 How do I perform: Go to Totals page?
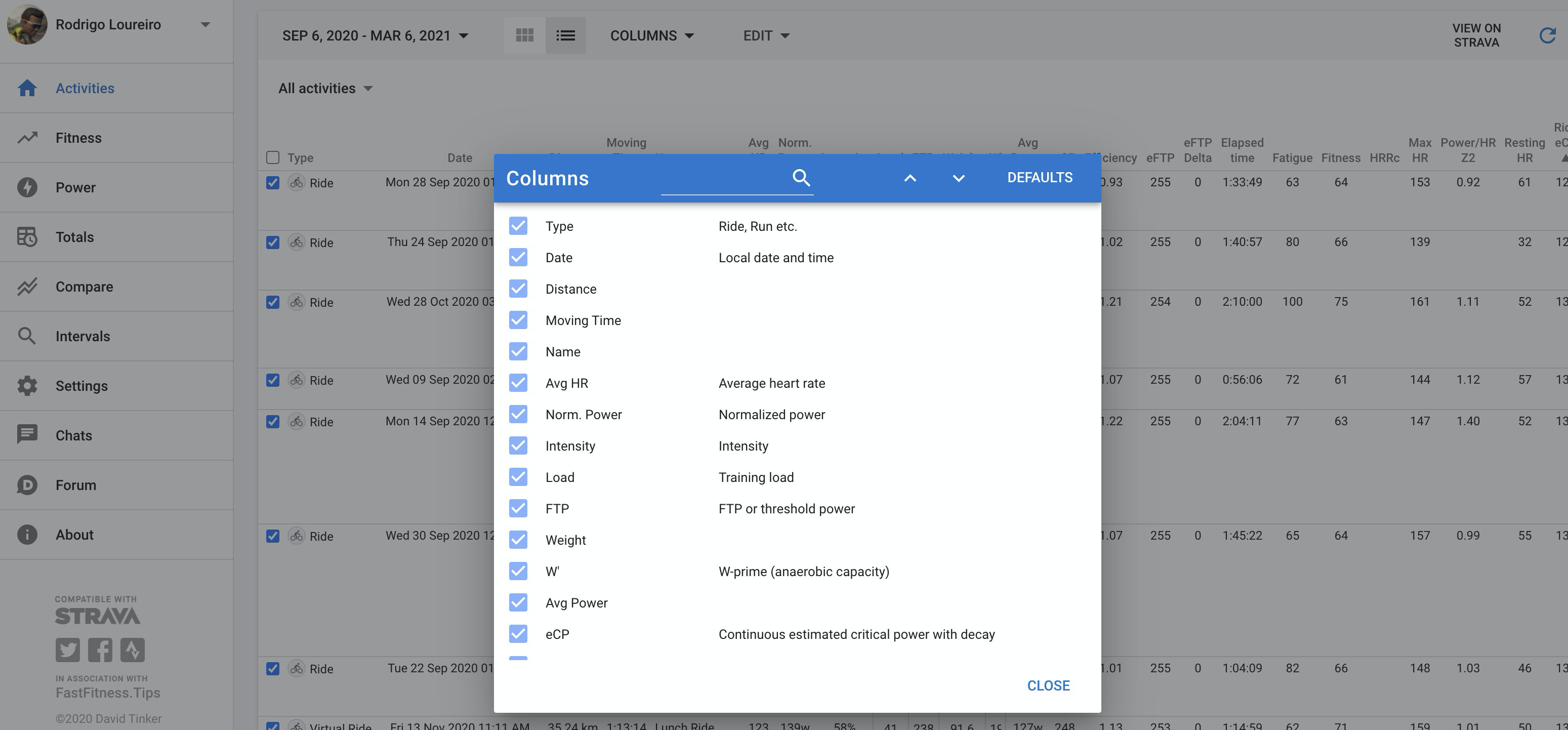(x=75, y=237)
